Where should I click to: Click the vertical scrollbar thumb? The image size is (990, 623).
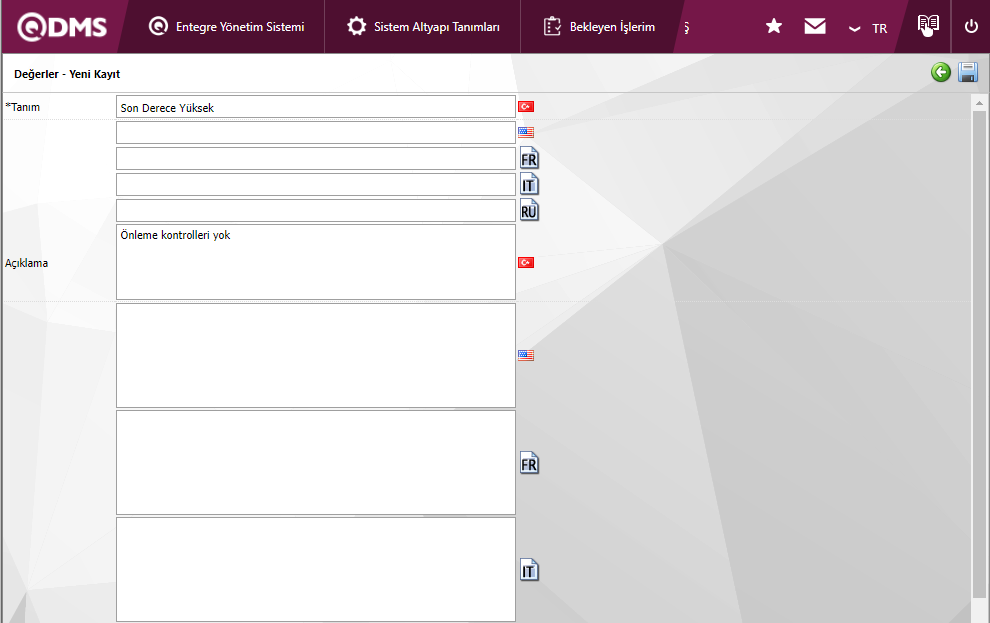(x=979, y=355)
